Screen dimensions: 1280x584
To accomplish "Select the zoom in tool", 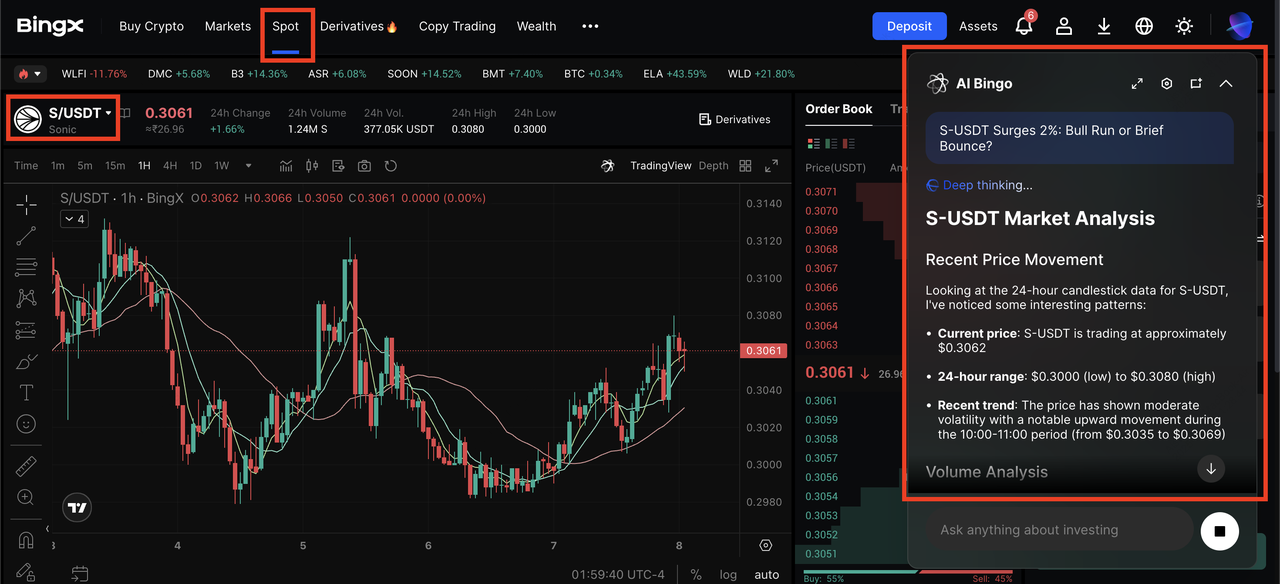I will pyautogui.click(x=26, y=498).
